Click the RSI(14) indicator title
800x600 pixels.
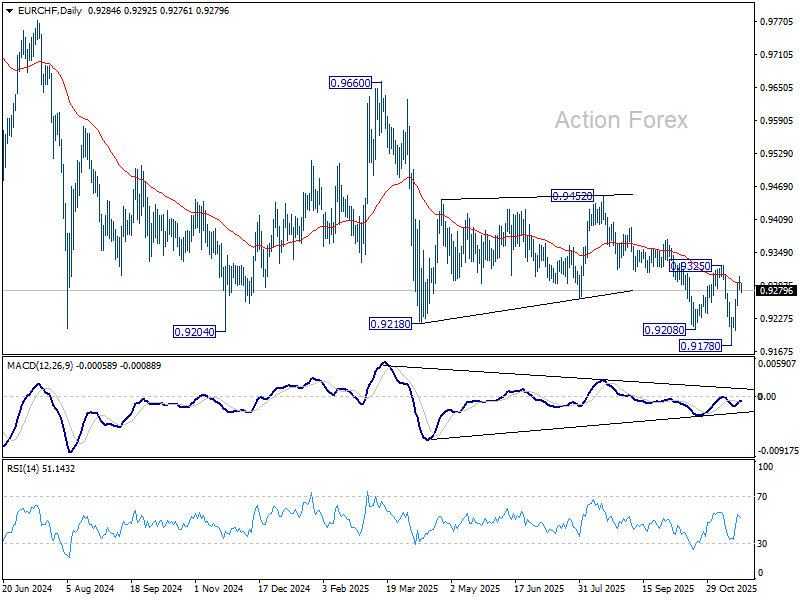pos(23,468)
